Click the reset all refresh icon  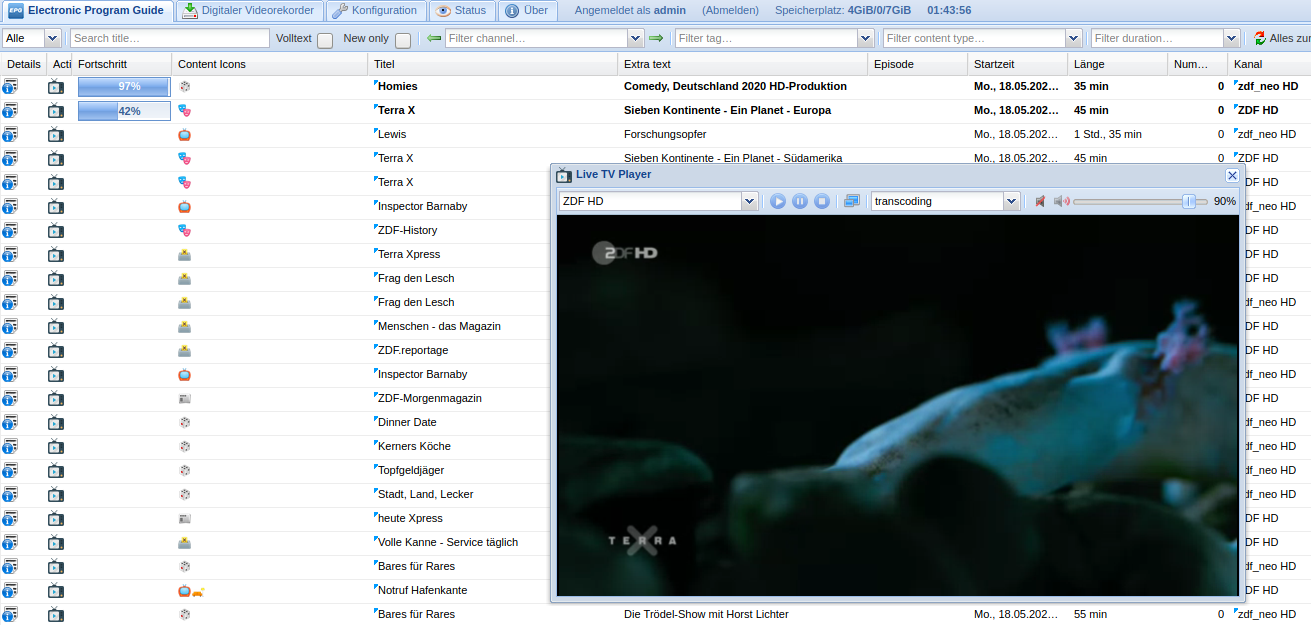pyautogui.click(x=1259, y=38)
